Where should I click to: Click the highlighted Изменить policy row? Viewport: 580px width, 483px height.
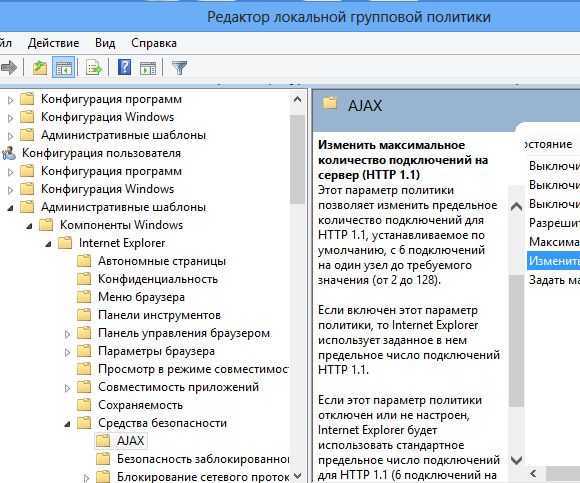pos(554,261)
